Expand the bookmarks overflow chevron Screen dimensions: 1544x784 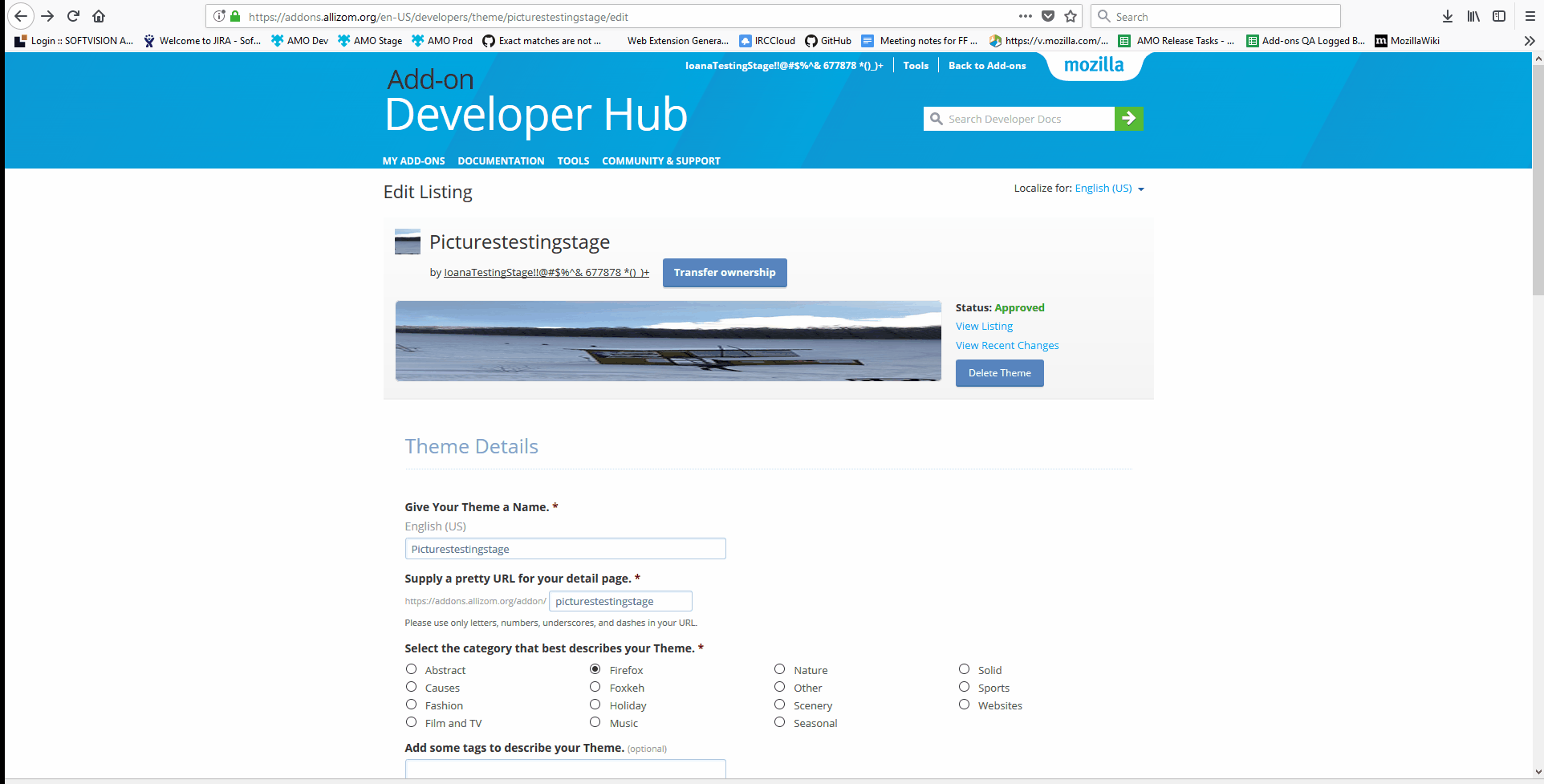[x=1529, y=40]
